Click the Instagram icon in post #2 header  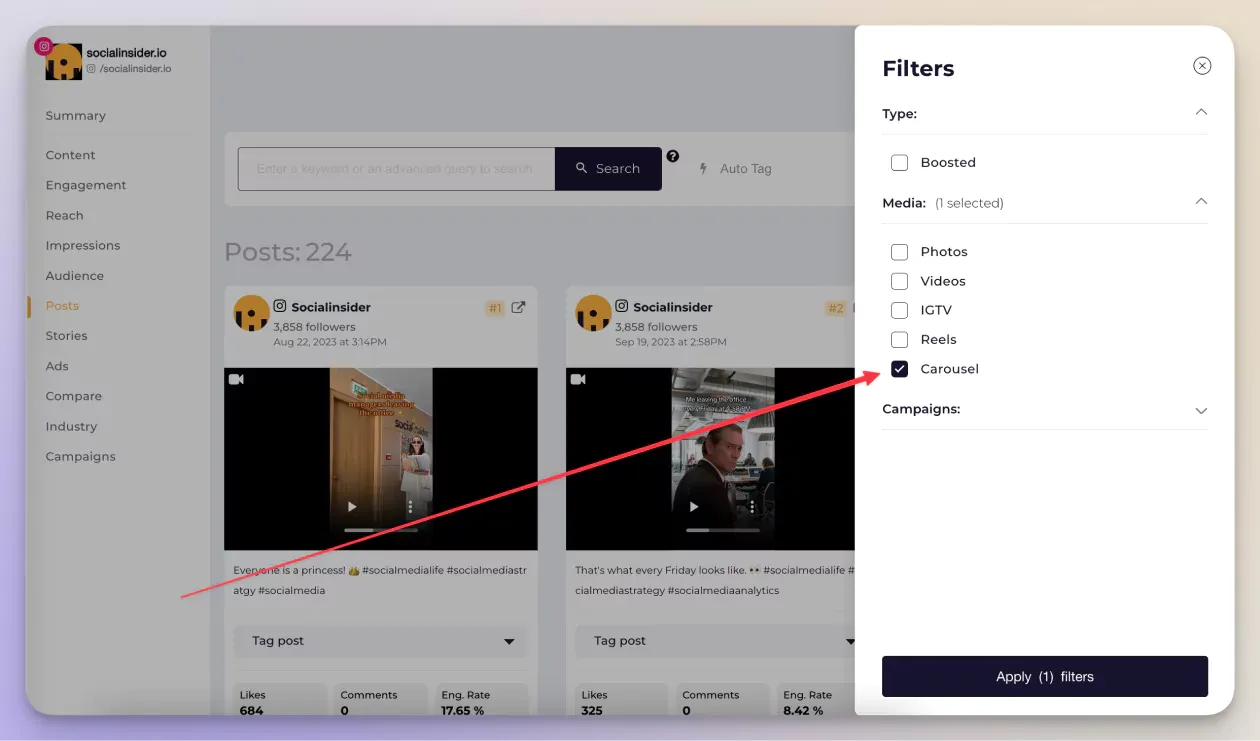[622, 307]
